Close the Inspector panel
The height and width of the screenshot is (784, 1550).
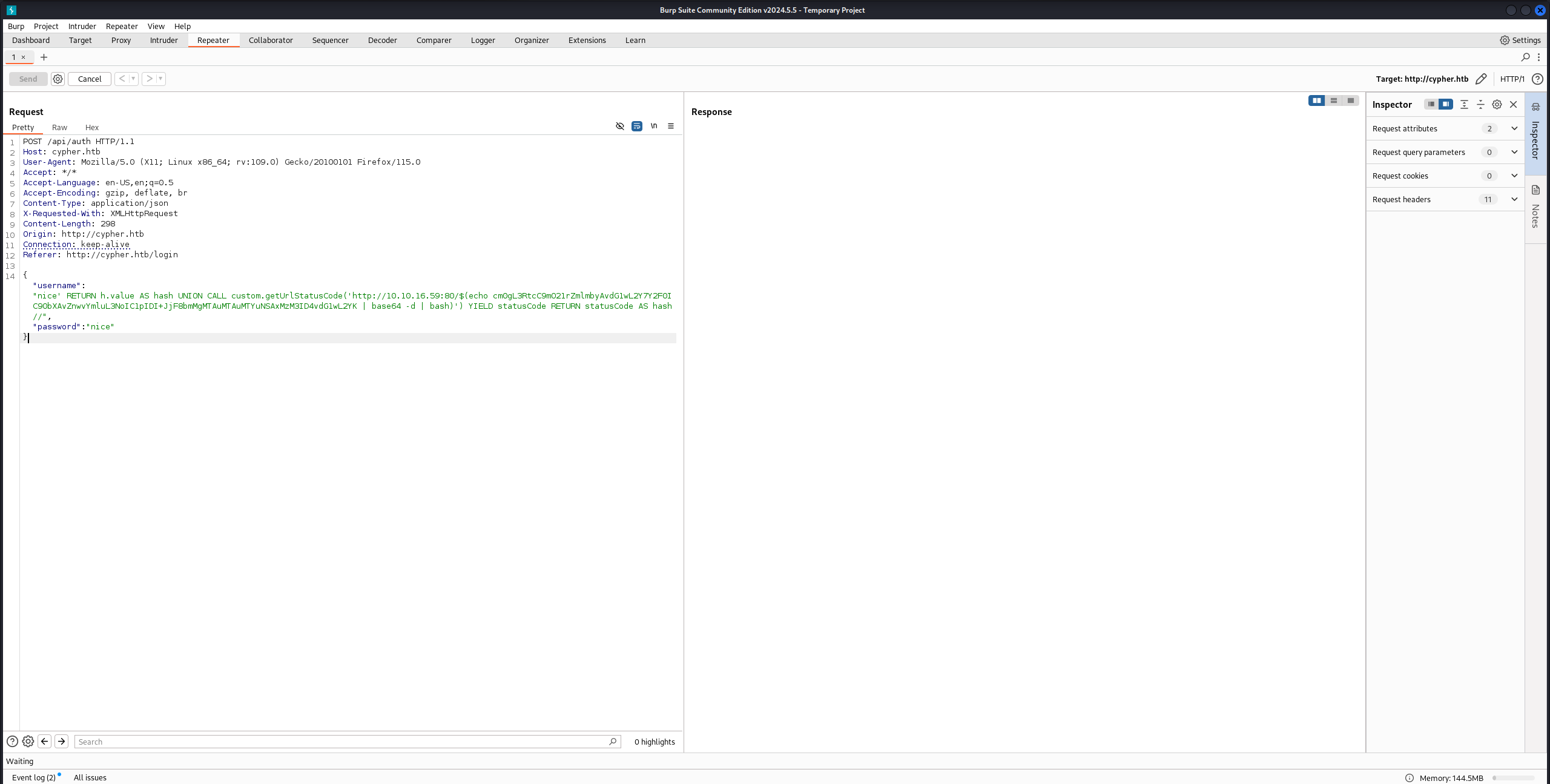1514,104
